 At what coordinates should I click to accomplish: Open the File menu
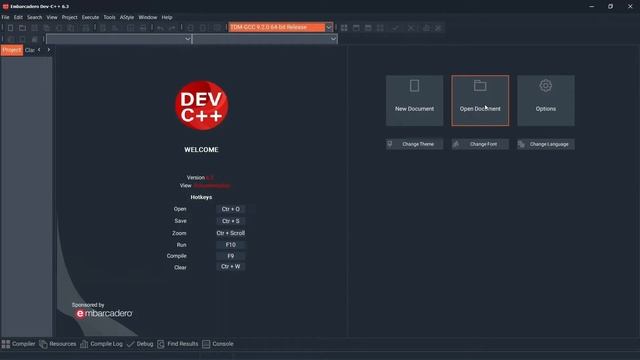click(5, 17)
